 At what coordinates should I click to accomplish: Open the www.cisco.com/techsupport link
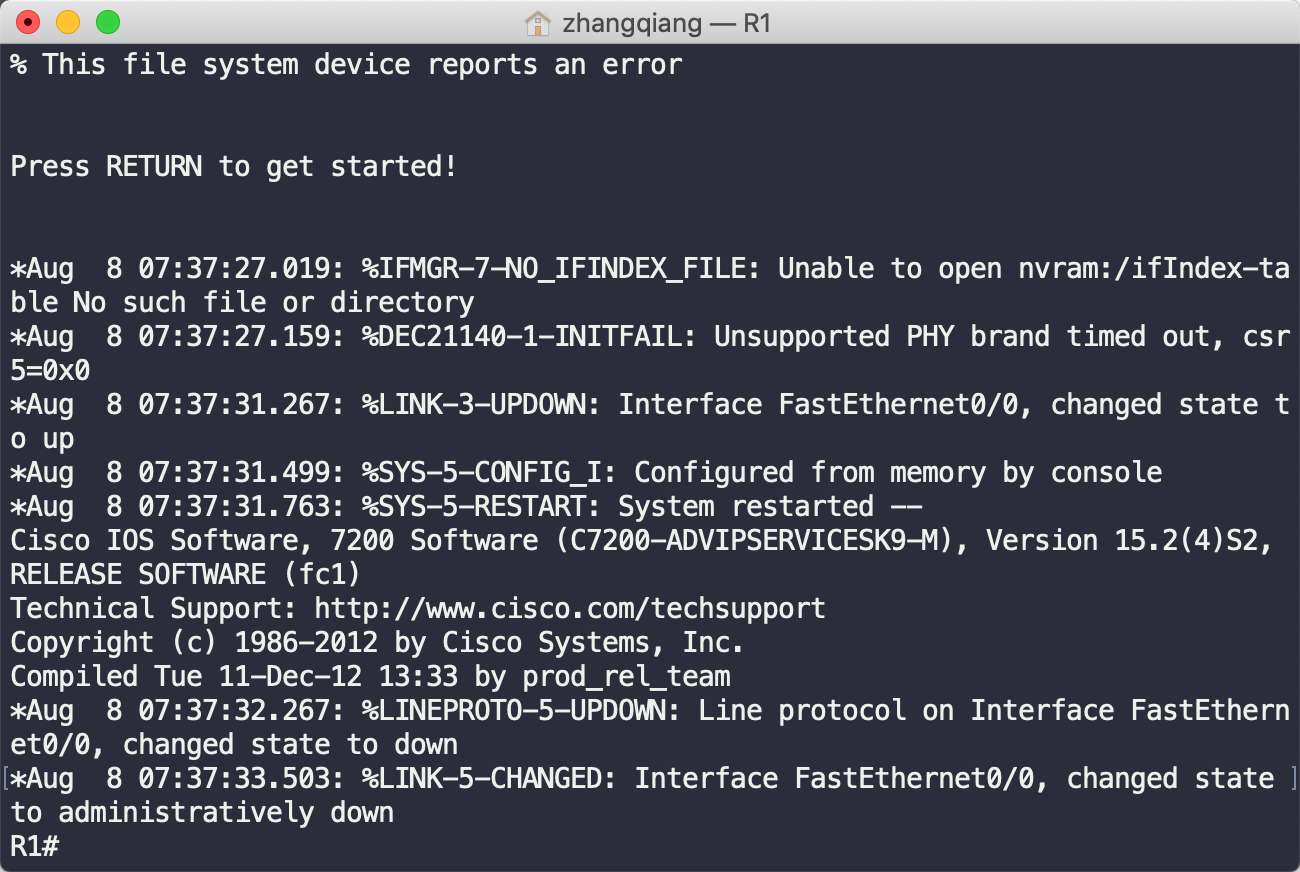(x=570, y=608)
